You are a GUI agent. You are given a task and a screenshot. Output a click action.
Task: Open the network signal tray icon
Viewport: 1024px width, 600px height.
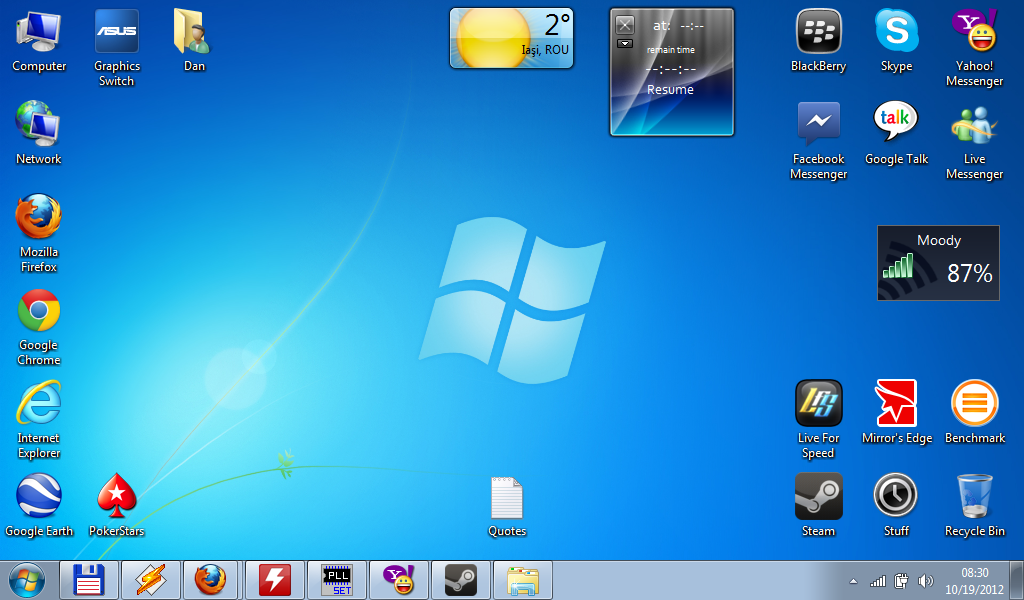coord(878,580)
